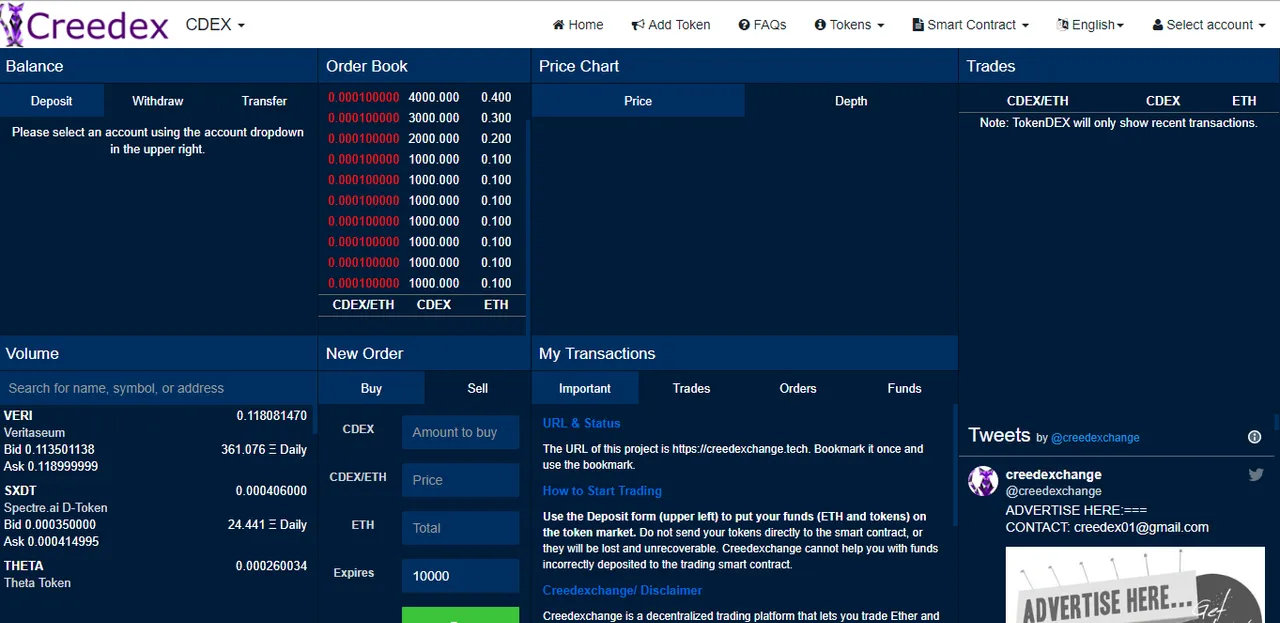Click the Expires field showing 10000
1280x623 pixels.
tap(460, 576)
